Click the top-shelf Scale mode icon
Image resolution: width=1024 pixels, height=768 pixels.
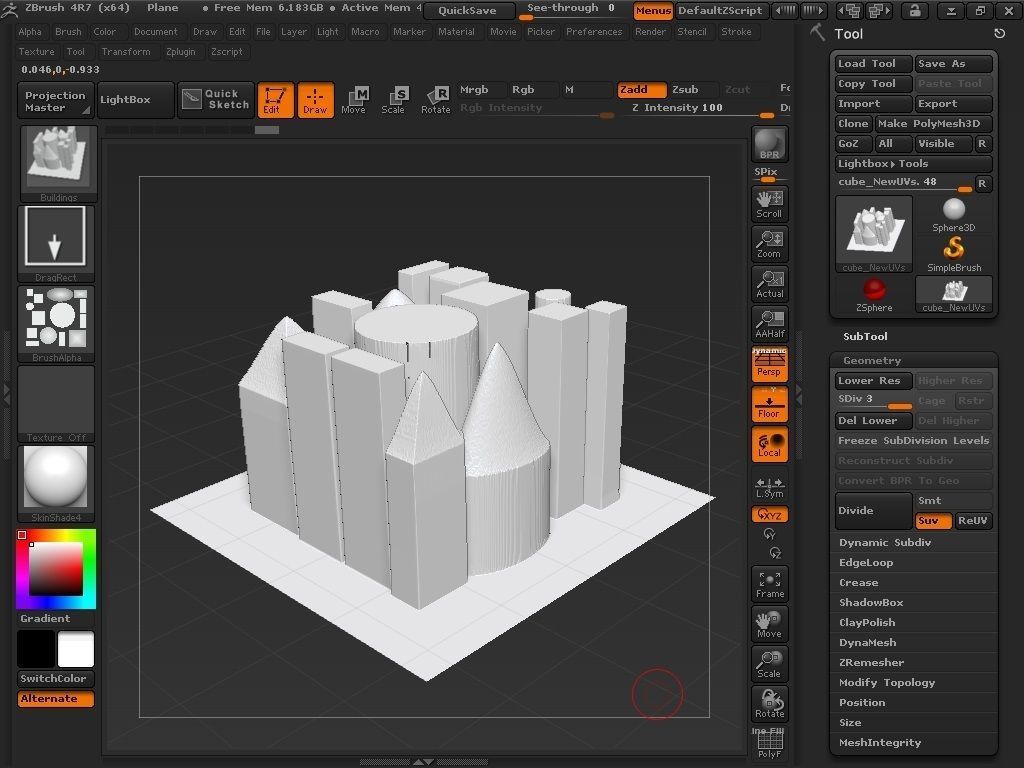[394, 100]
